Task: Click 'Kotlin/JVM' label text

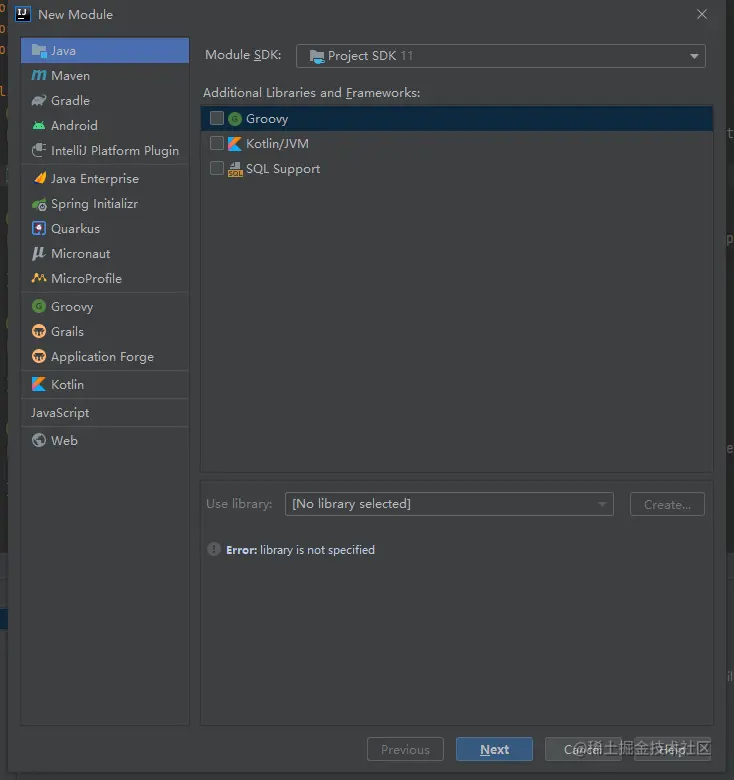Action: tap(277, 144)
